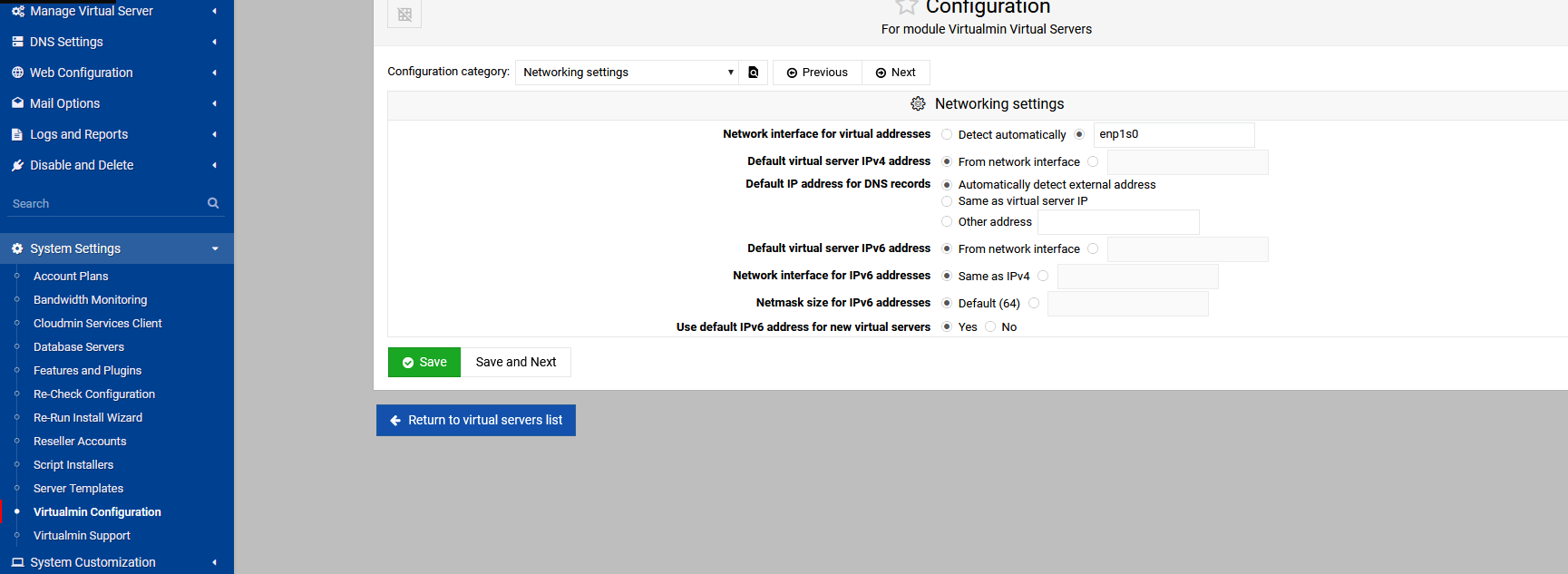1568x574 pixels.
Task: Select From network interface for IPv4 address
Action: [947, 161]
